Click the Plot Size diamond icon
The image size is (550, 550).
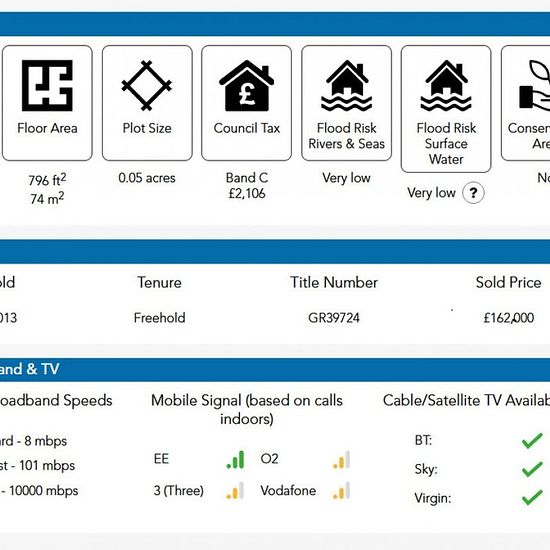pyautogui.click(x=147, y=86)
